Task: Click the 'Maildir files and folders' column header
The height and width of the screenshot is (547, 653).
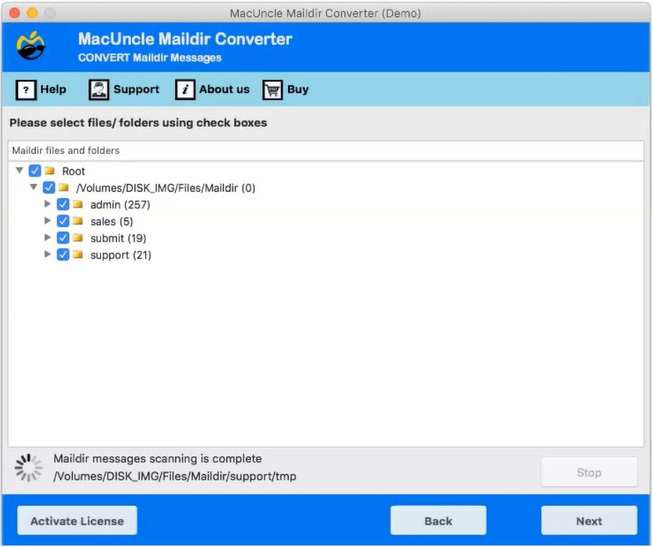Action: [326, 150]
